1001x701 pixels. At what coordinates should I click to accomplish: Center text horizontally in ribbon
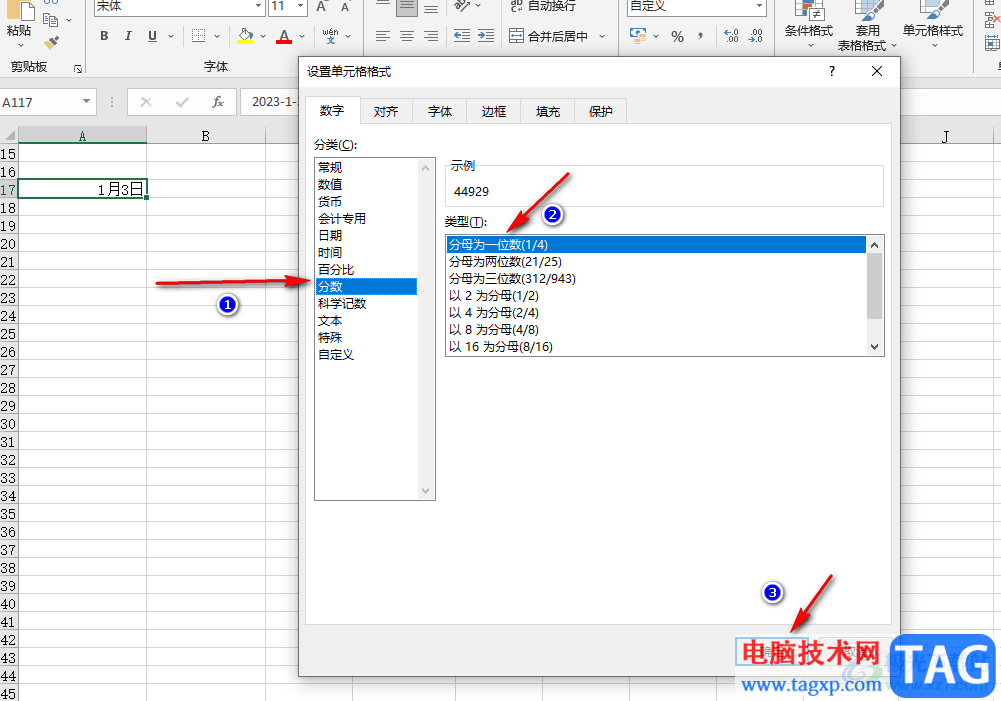pyautogui.click(x=407, y=36)
